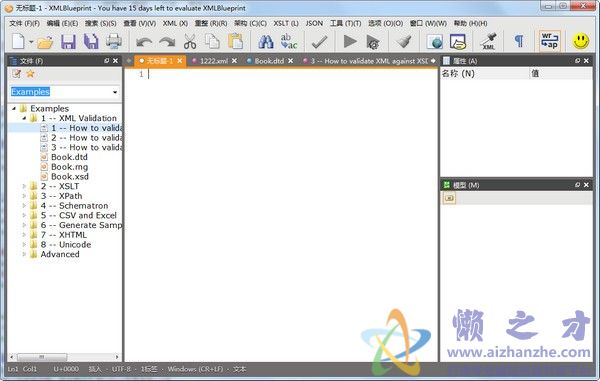
Task: Select the 6 -- Generate Samp... folder
Action: click(81, 225)
